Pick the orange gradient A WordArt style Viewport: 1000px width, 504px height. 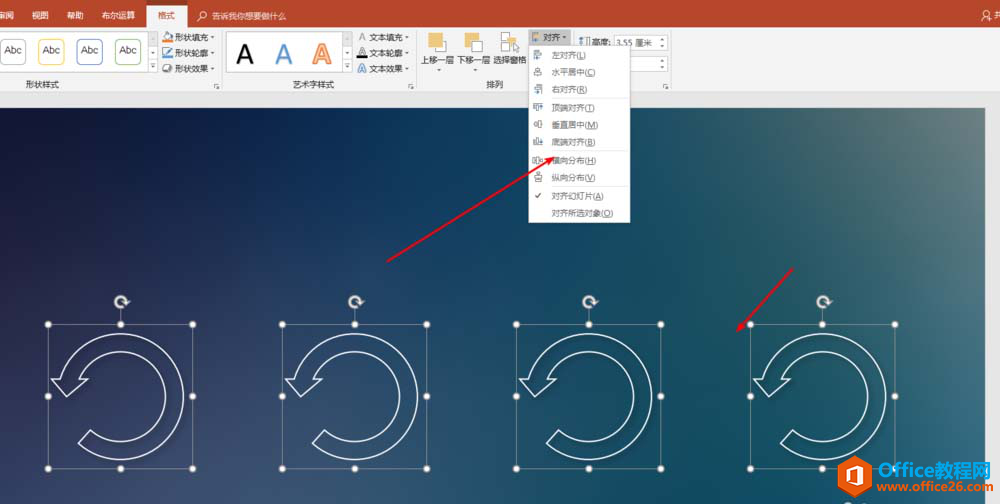click(x=322, y=53)
